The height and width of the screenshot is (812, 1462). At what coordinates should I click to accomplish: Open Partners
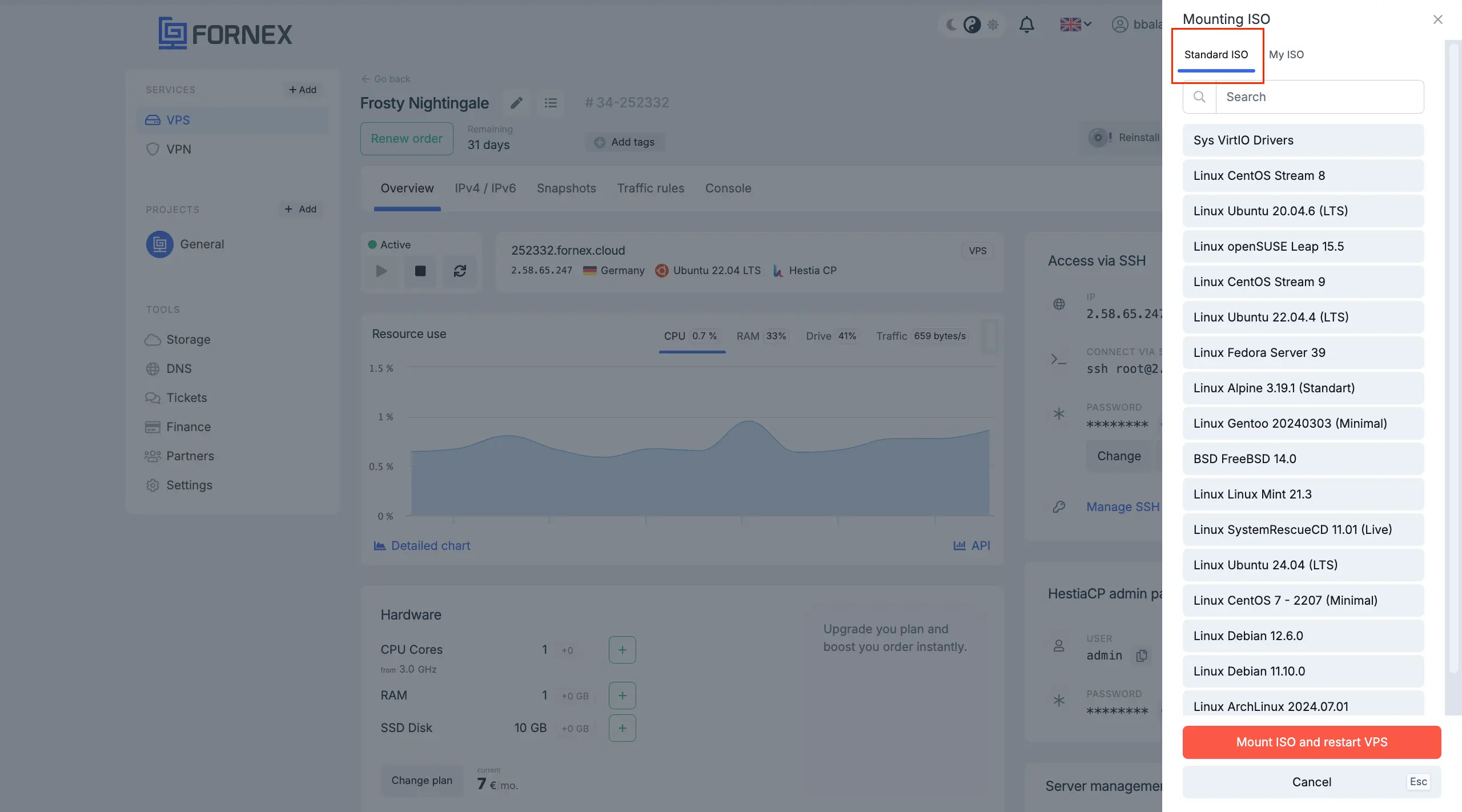[179, 456]
